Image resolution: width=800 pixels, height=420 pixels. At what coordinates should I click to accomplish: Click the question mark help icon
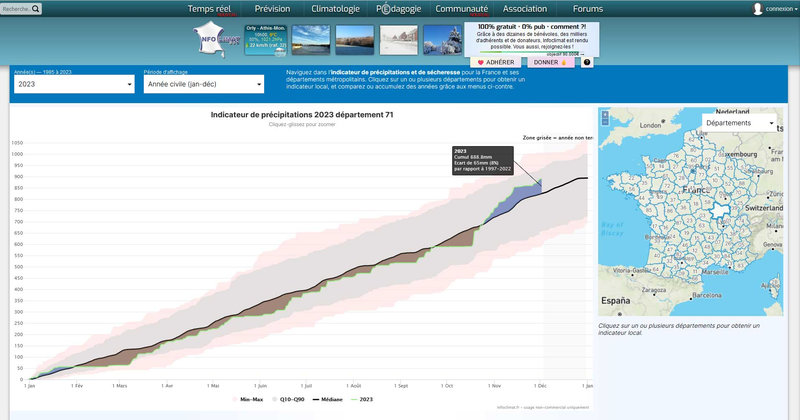[587, 62]
